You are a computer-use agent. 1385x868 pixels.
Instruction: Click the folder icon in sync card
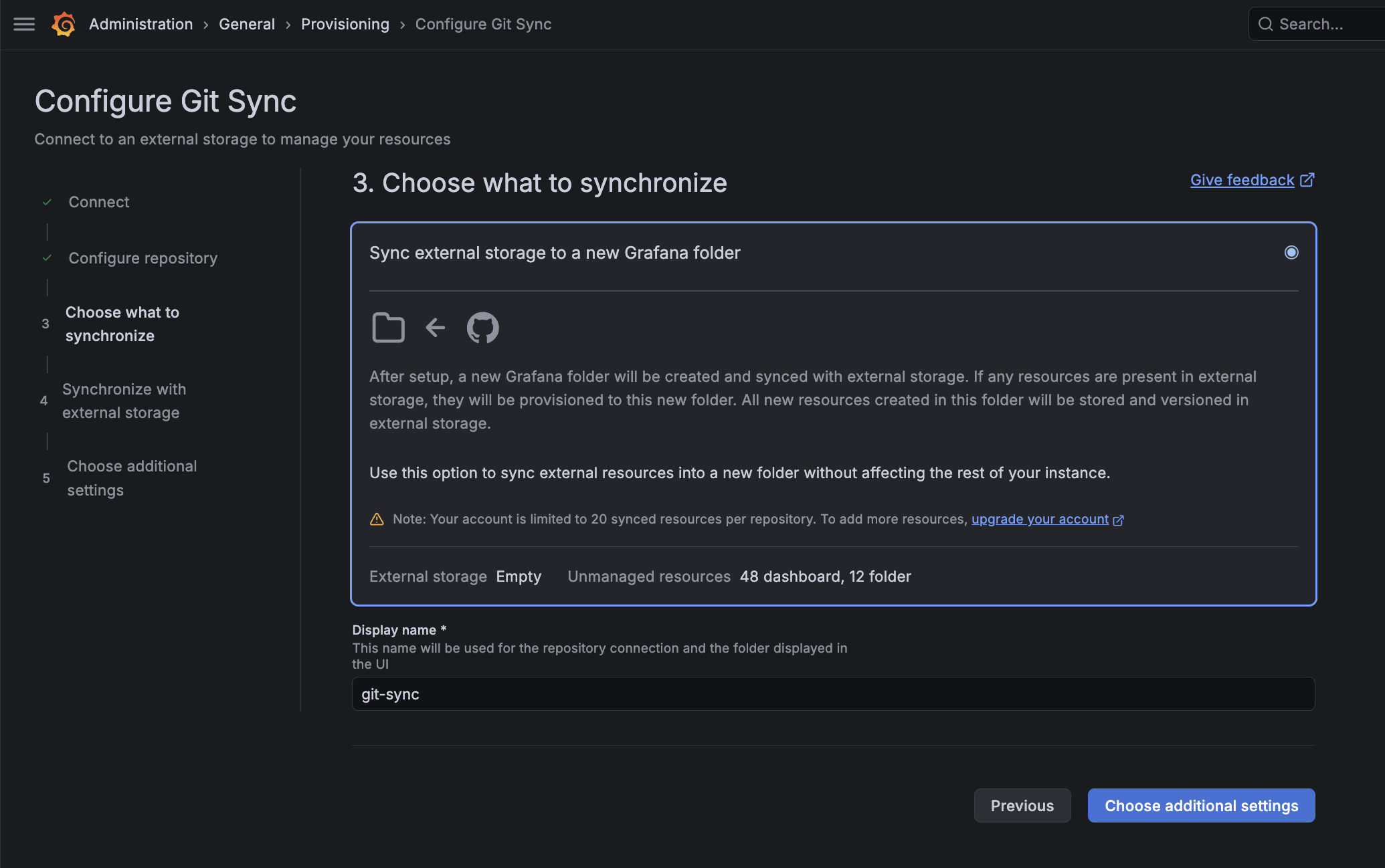point(388,328)
